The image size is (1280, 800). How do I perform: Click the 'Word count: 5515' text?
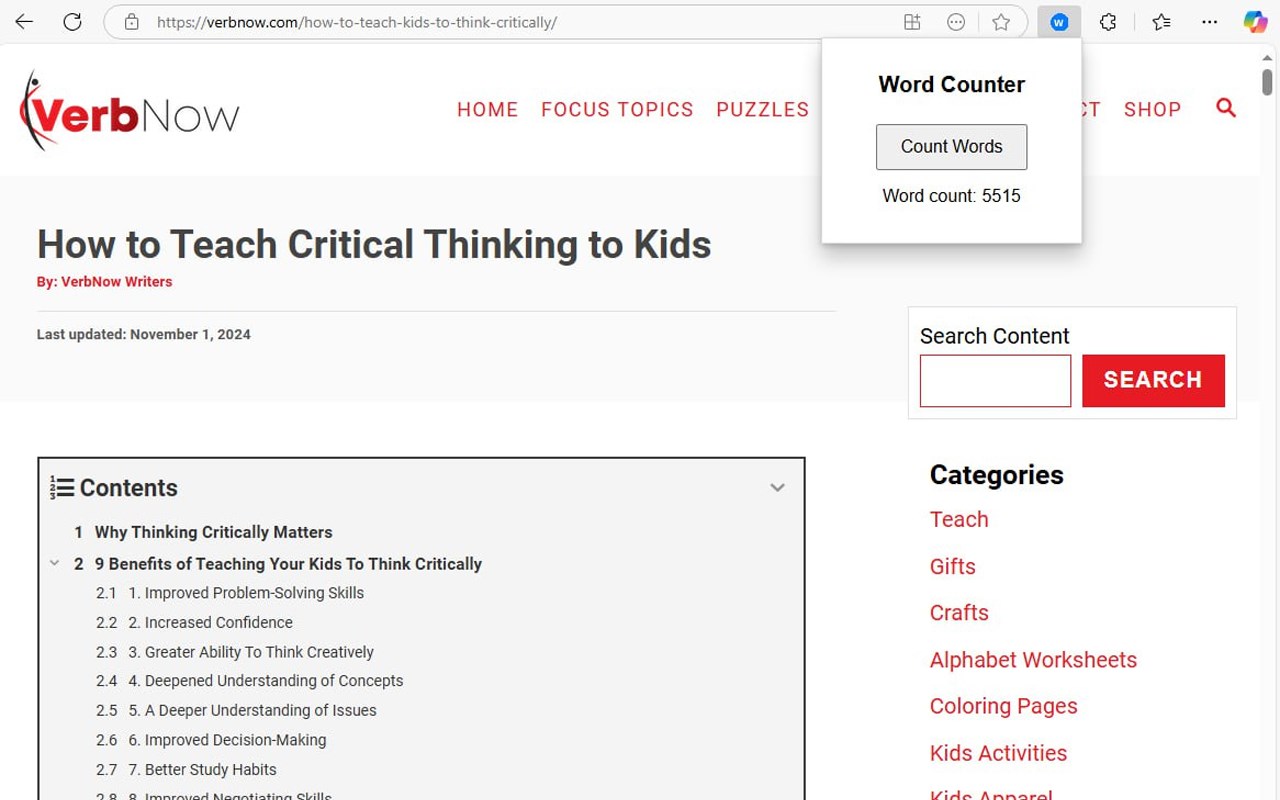(x=952, y=196)
